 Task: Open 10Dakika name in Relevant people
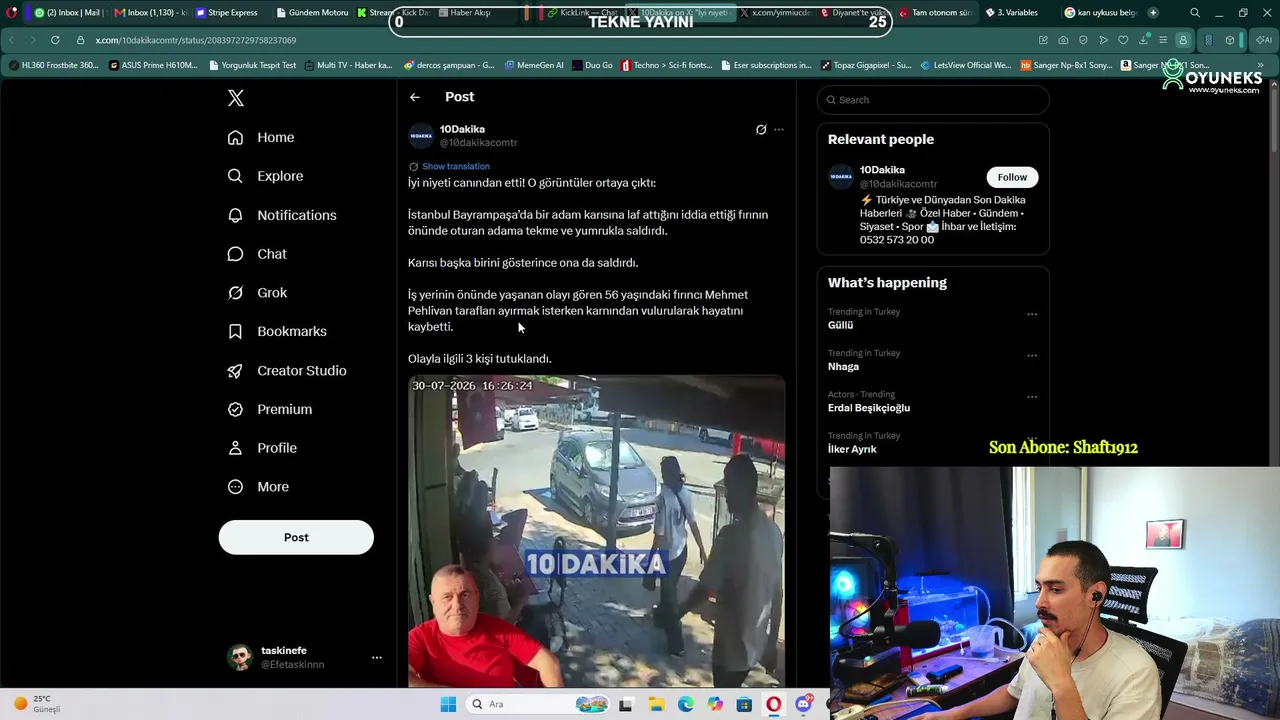(x=882, y=170)
